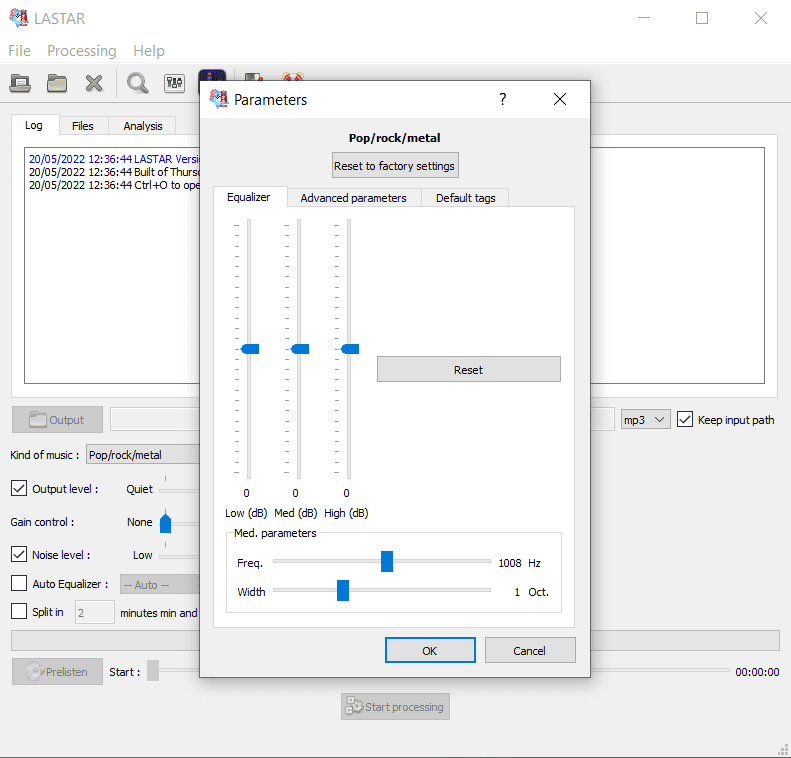Open the Kind of music dropdown
Screen dimensions: 791x758
[x=143, y=454]
